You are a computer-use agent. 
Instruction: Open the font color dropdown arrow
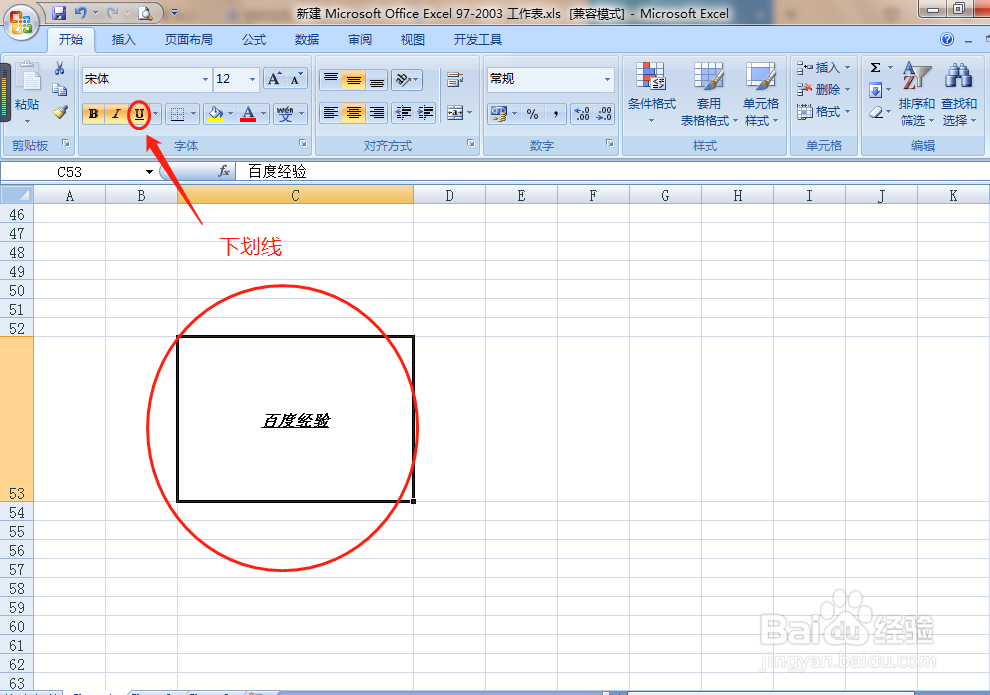[x=263, y=114]
